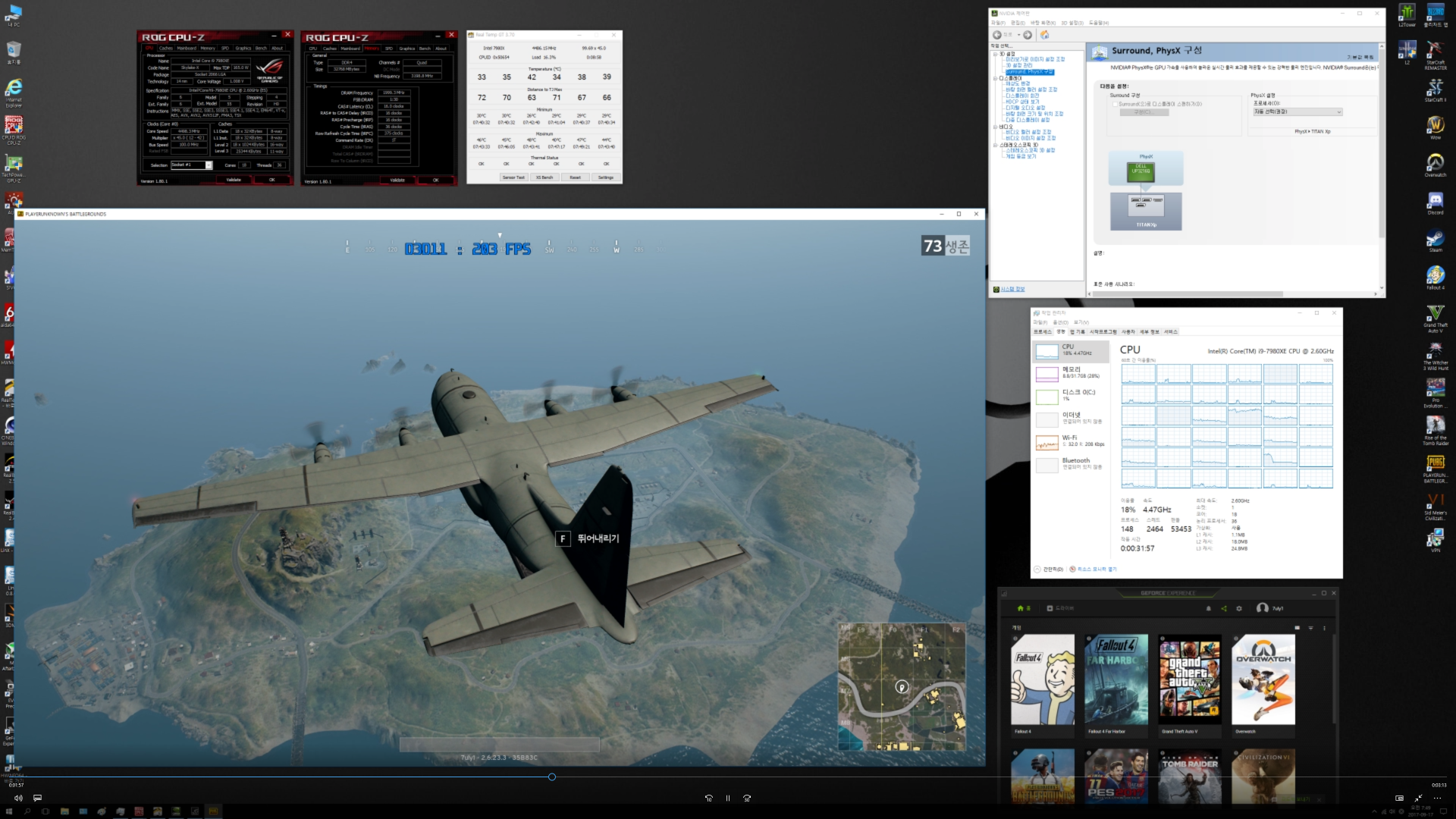Open the Sid Meier's Civilization VI shortcut

click(1435, 507)
